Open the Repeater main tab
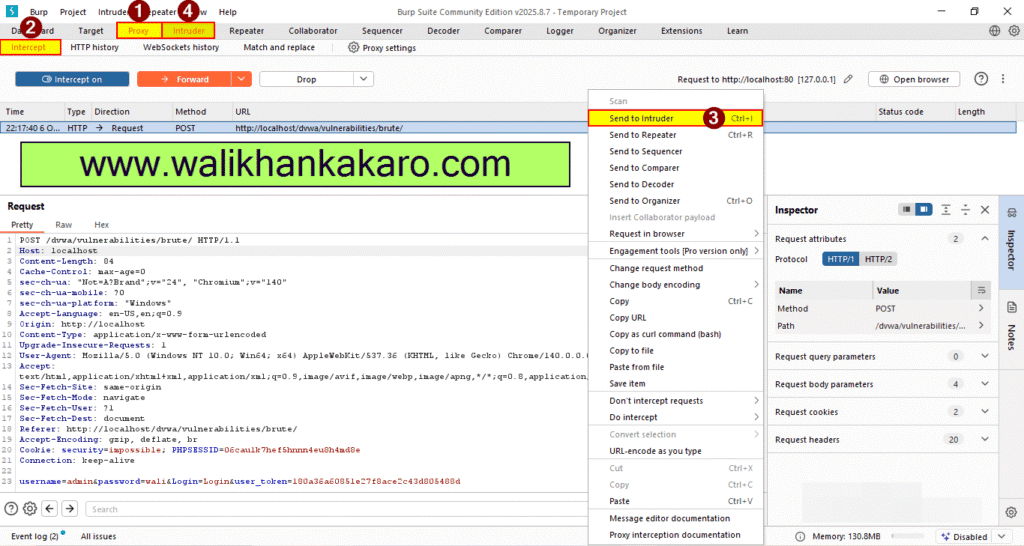The image size is (1024, 546). pyautogui.click(x=246, y=31)
